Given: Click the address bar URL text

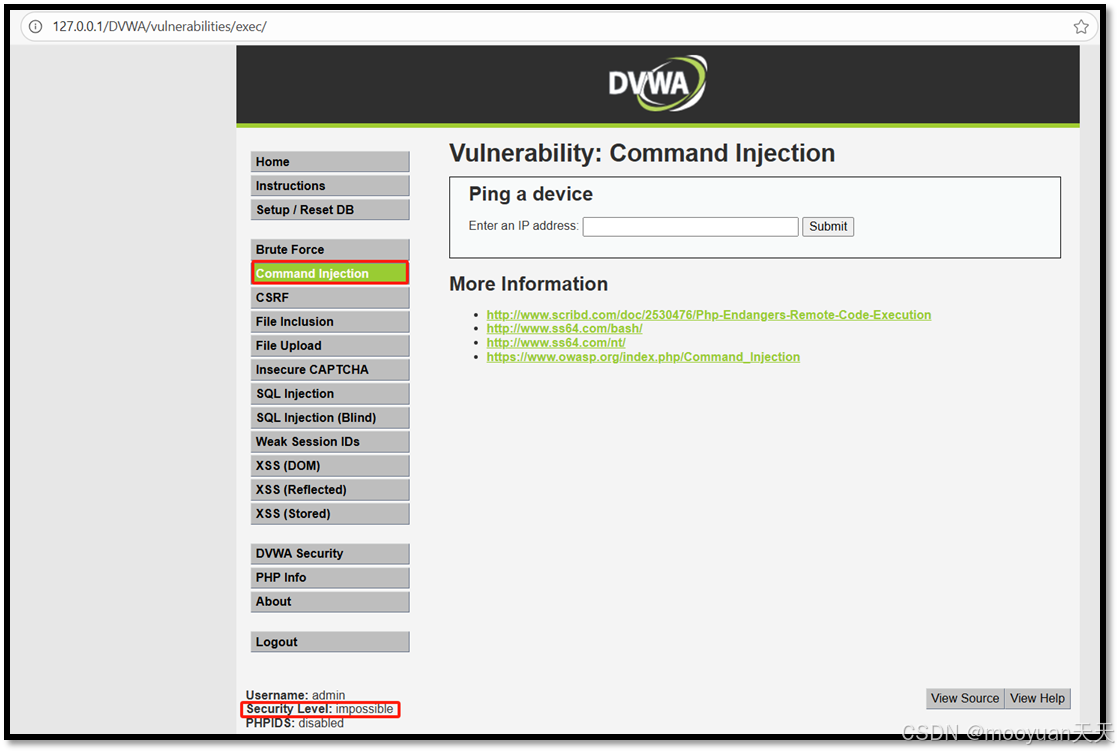Looking at the screenshot, I should [159, 26].
